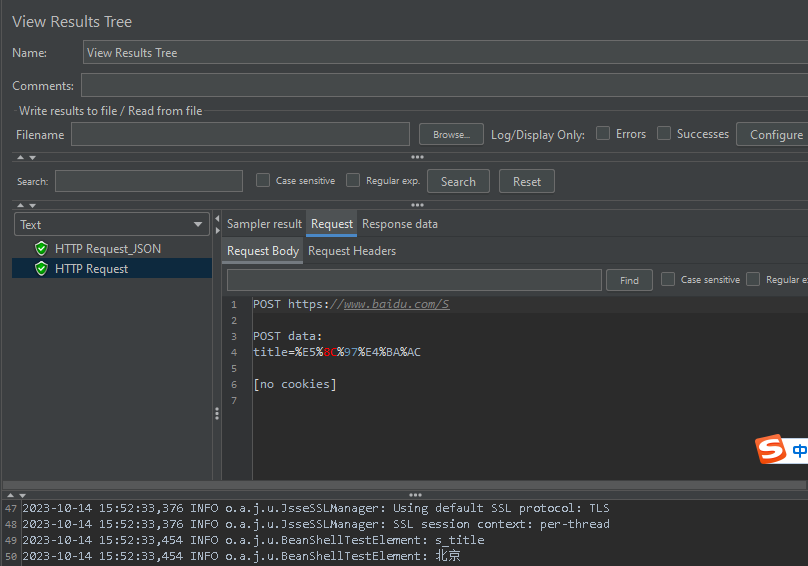Toggle the Chinese input mode indicator
808x566 pixels.
click(799, 451)
